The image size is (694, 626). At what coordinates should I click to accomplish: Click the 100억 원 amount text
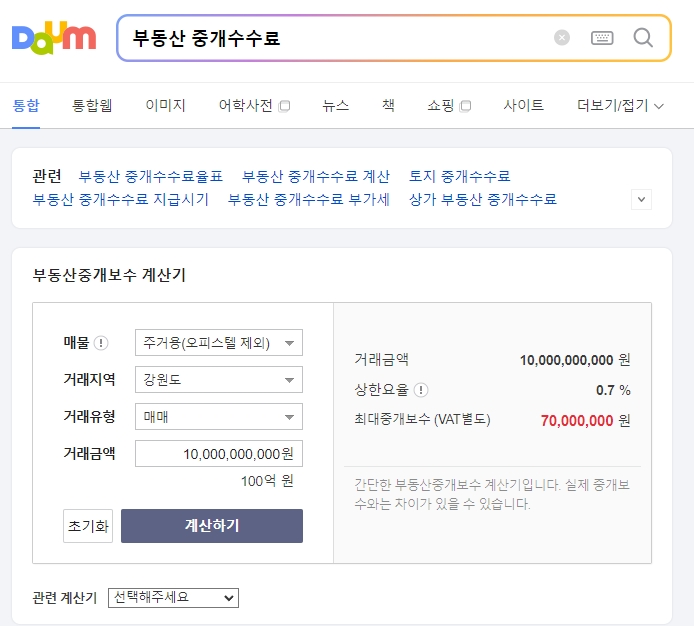267,481
